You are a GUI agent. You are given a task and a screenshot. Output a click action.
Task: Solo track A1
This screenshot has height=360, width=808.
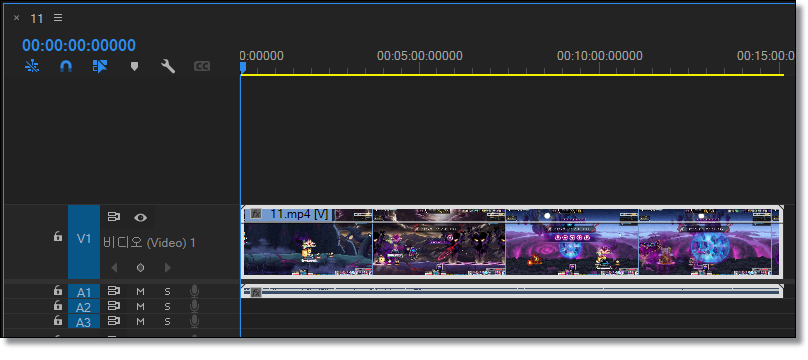coord(167,292)
